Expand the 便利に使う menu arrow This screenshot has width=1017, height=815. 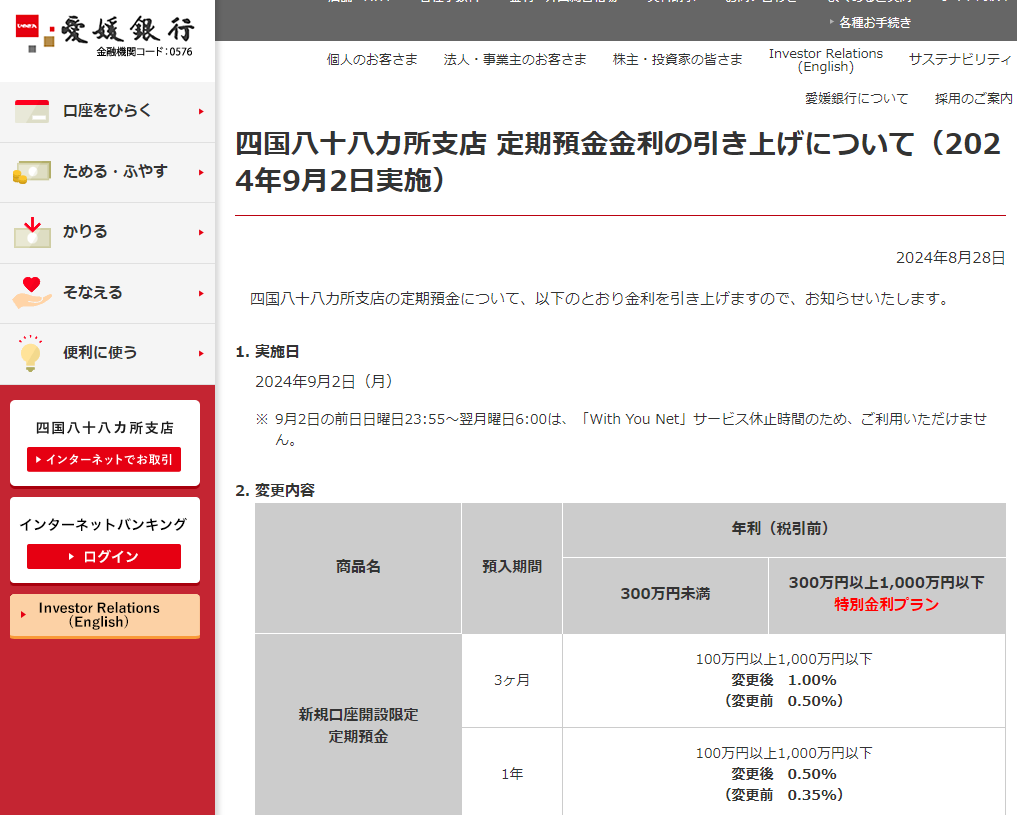201,353
